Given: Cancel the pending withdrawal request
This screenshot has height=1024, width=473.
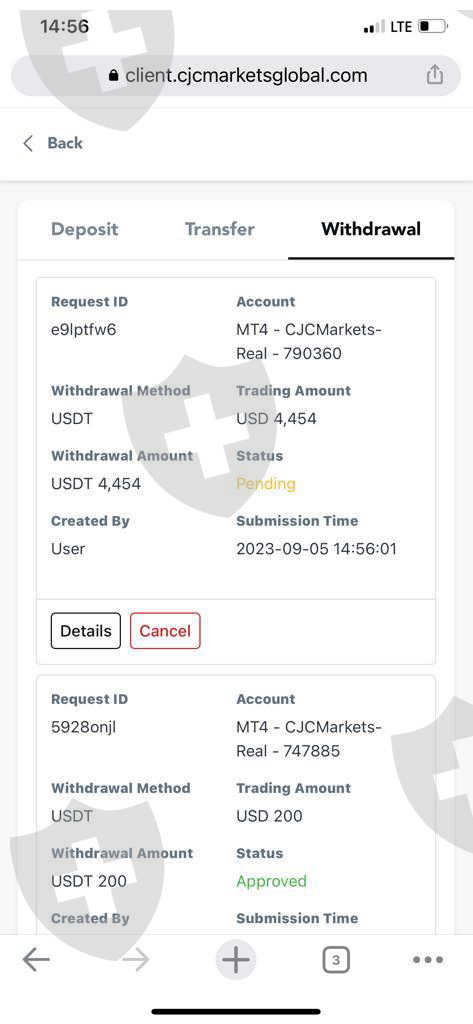Looking at the screenshot, I should tap(165, 631).
